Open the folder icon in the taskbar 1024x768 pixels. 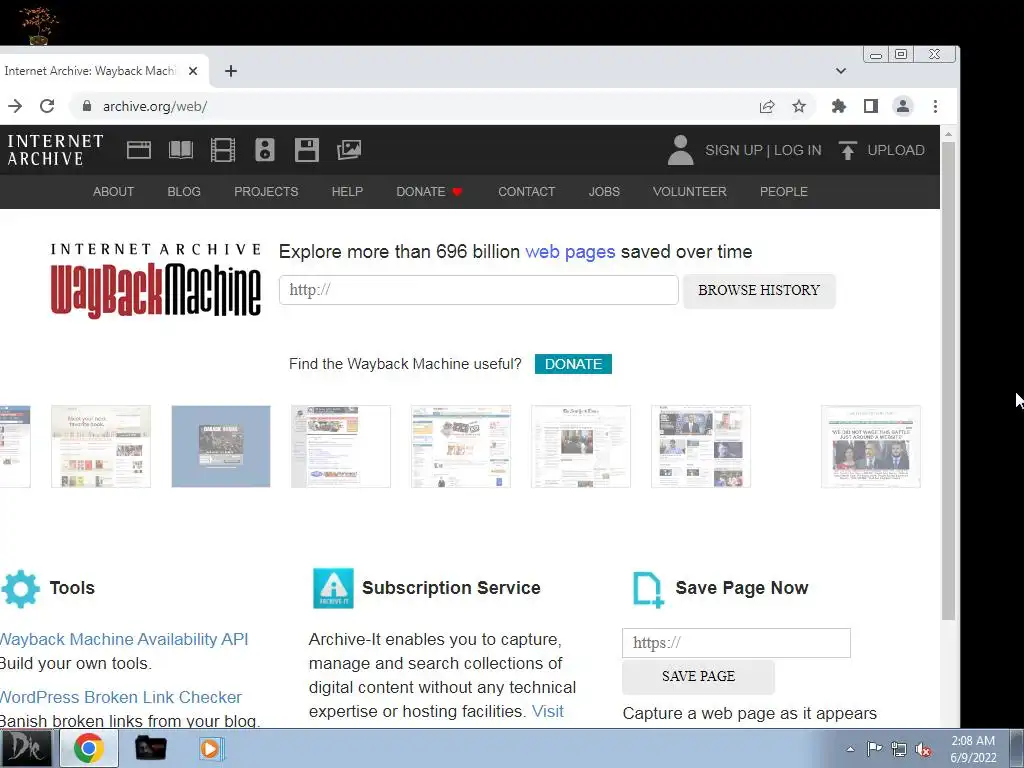(x=150, y=748)
